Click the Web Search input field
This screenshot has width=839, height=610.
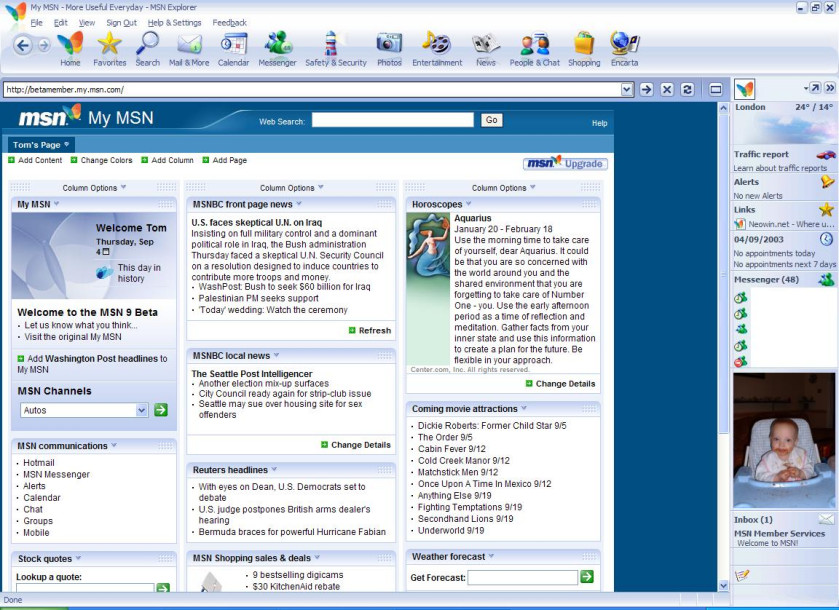[392, 120]
